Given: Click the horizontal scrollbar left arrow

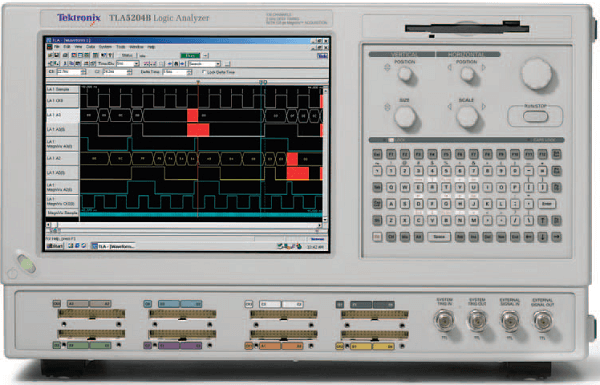Looking at the screenshot, I should (x=48, y=225).
